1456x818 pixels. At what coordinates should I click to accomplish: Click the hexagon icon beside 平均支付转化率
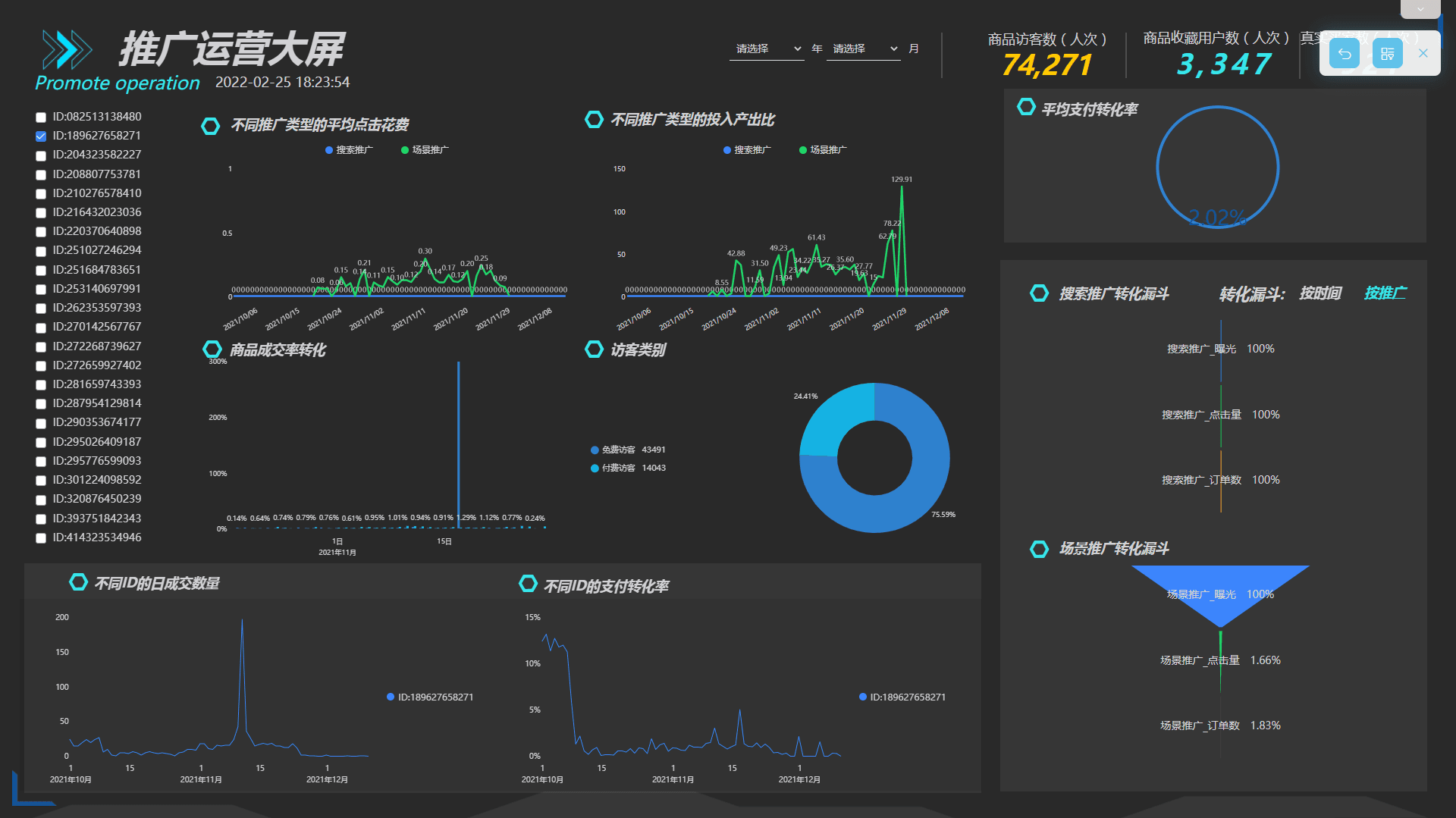point(1026,107)
